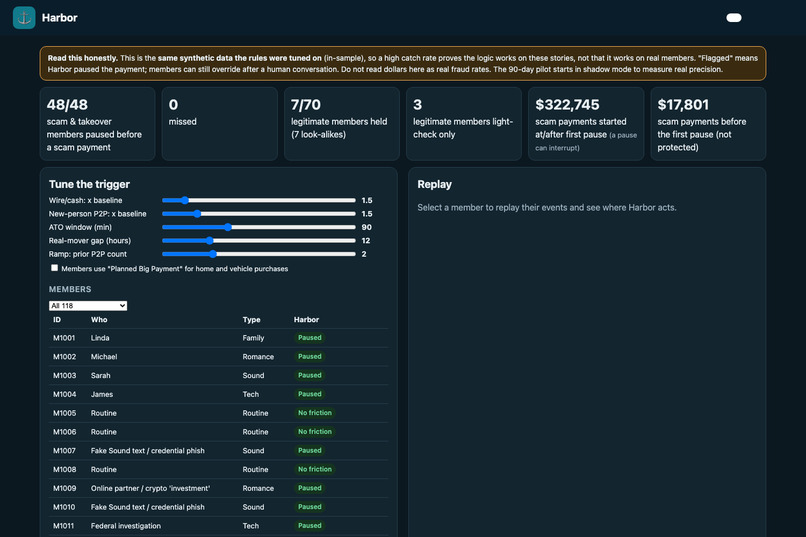Screen dimensions: 806x537
Task: Open M1011 Federal investigation member row
Action: tap(218, 526)
